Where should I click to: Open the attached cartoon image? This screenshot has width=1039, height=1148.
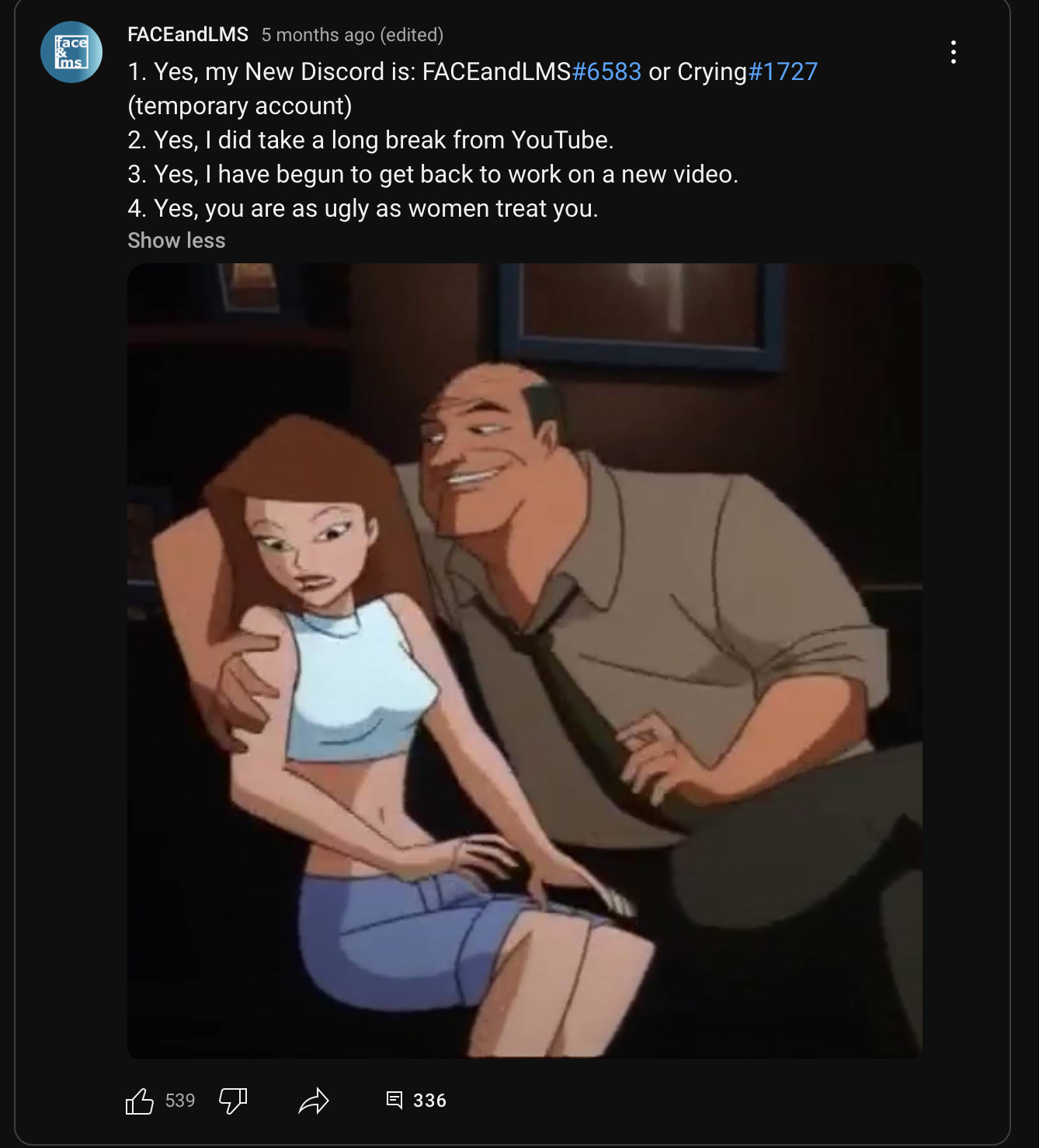[525, 660]
